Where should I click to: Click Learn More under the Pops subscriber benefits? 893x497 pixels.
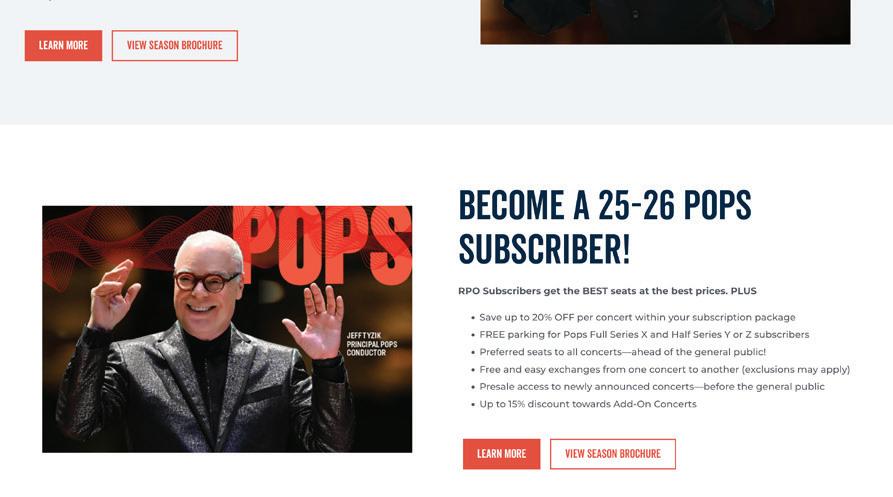coord(501,454)
